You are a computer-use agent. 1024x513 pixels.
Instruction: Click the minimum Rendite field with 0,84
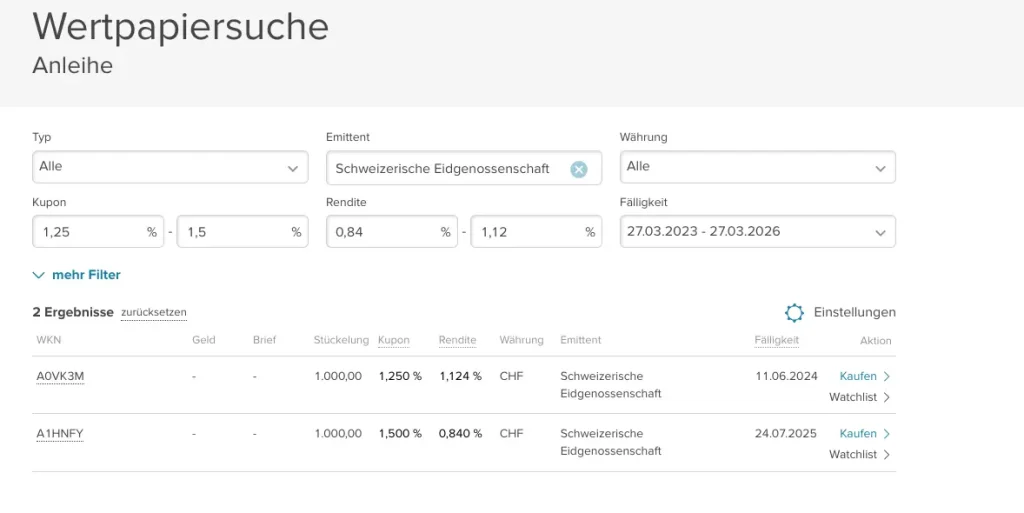pyautogui.click(x=382, y=232)
